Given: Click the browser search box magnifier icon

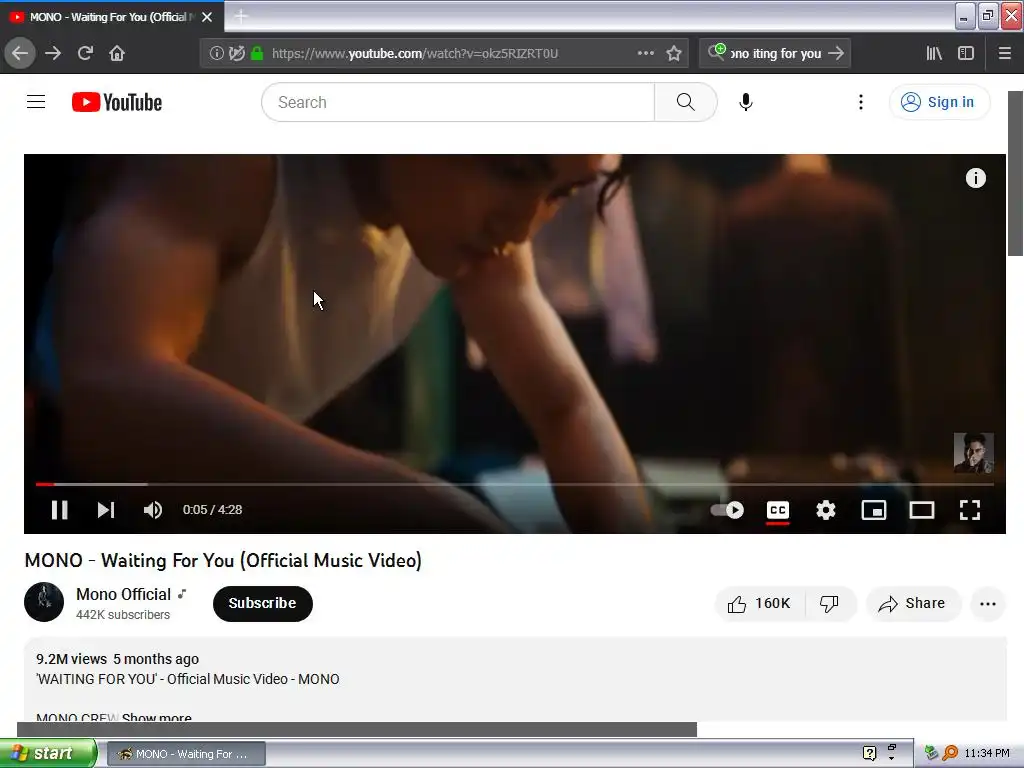Looking at the screenshot, I should pyautogui.click(x=716, y=52).
